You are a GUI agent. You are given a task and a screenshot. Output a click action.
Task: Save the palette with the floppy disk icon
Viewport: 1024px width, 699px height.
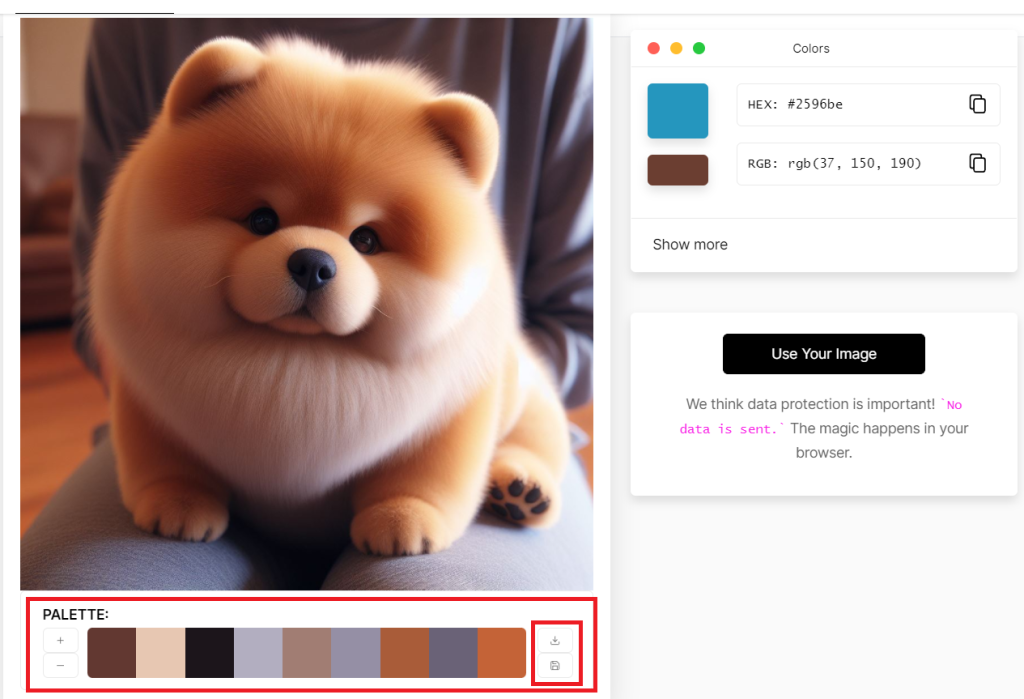click(555, 666)
